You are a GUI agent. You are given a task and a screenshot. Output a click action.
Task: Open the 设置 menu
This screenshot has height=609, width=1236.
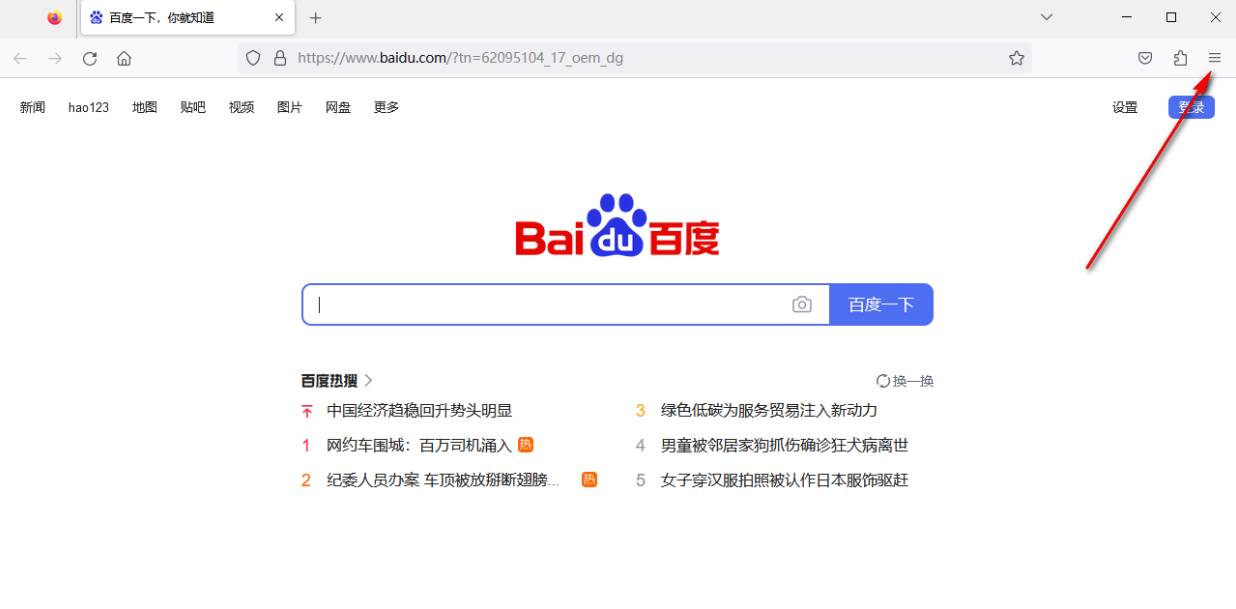[1125, 107]
